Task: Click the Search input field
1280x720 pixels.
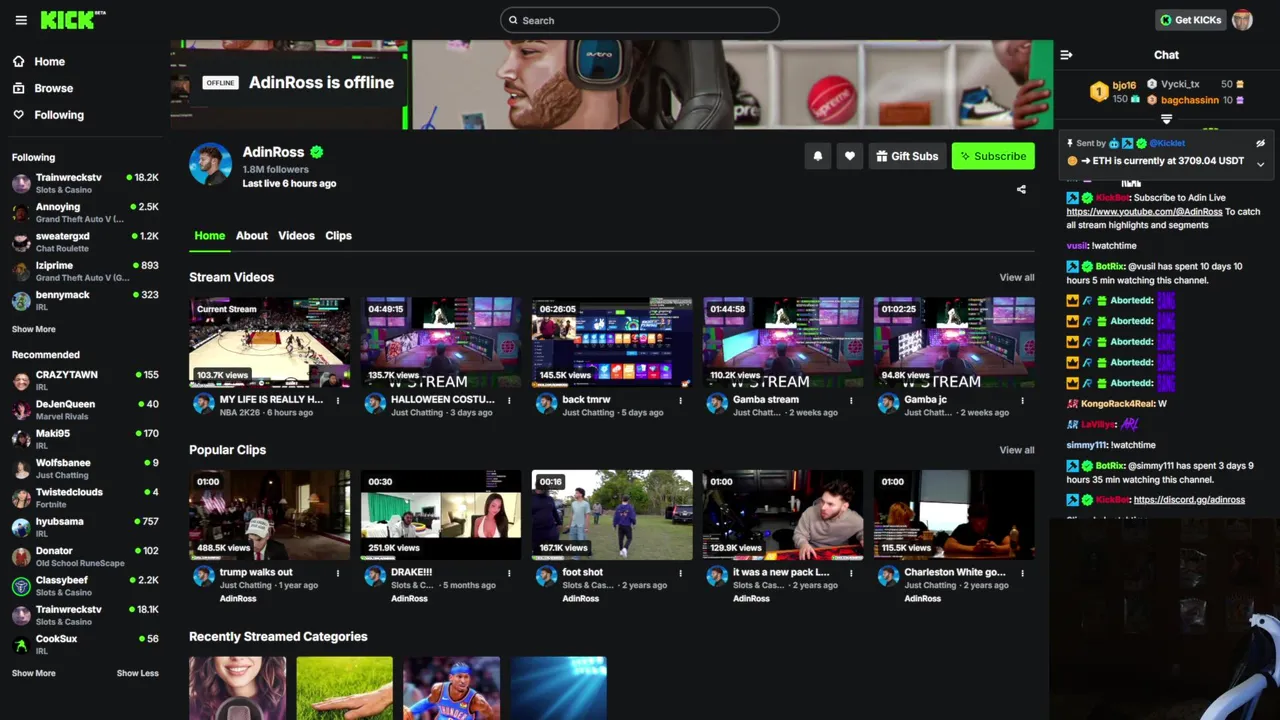Action: (639, 20)
